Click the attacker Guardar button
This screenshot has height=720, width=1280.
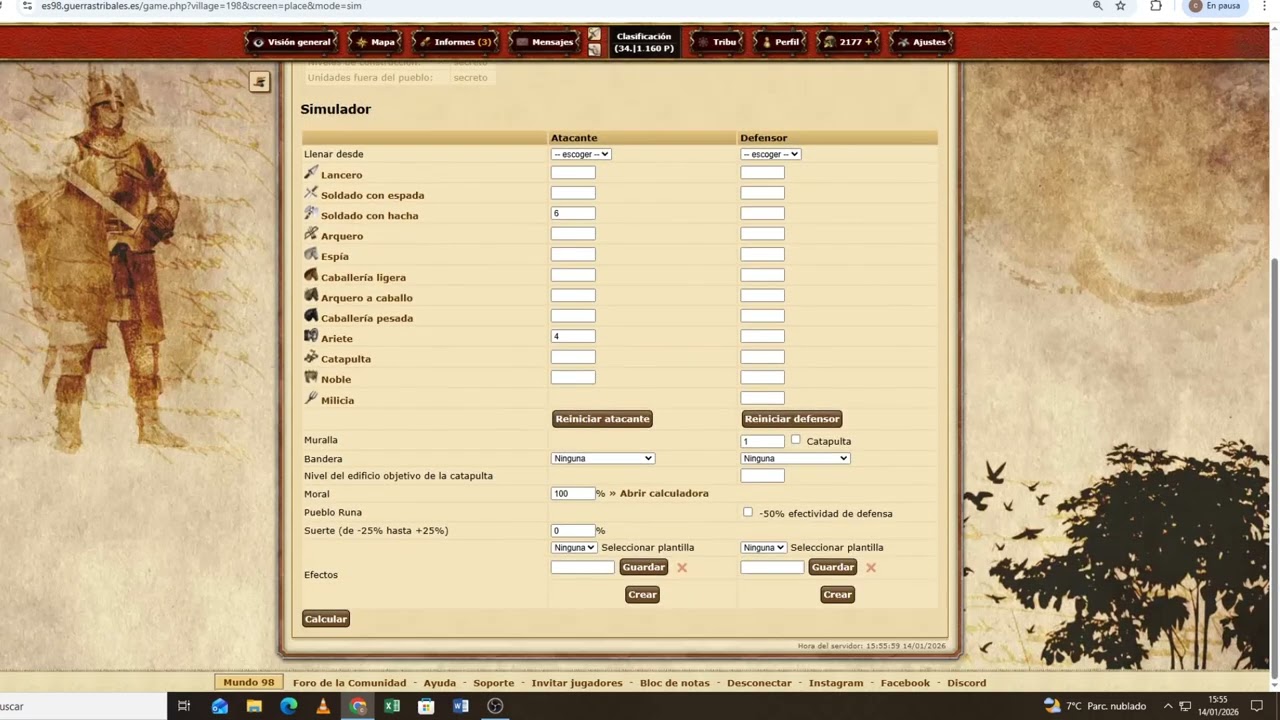tap(644, 567)
